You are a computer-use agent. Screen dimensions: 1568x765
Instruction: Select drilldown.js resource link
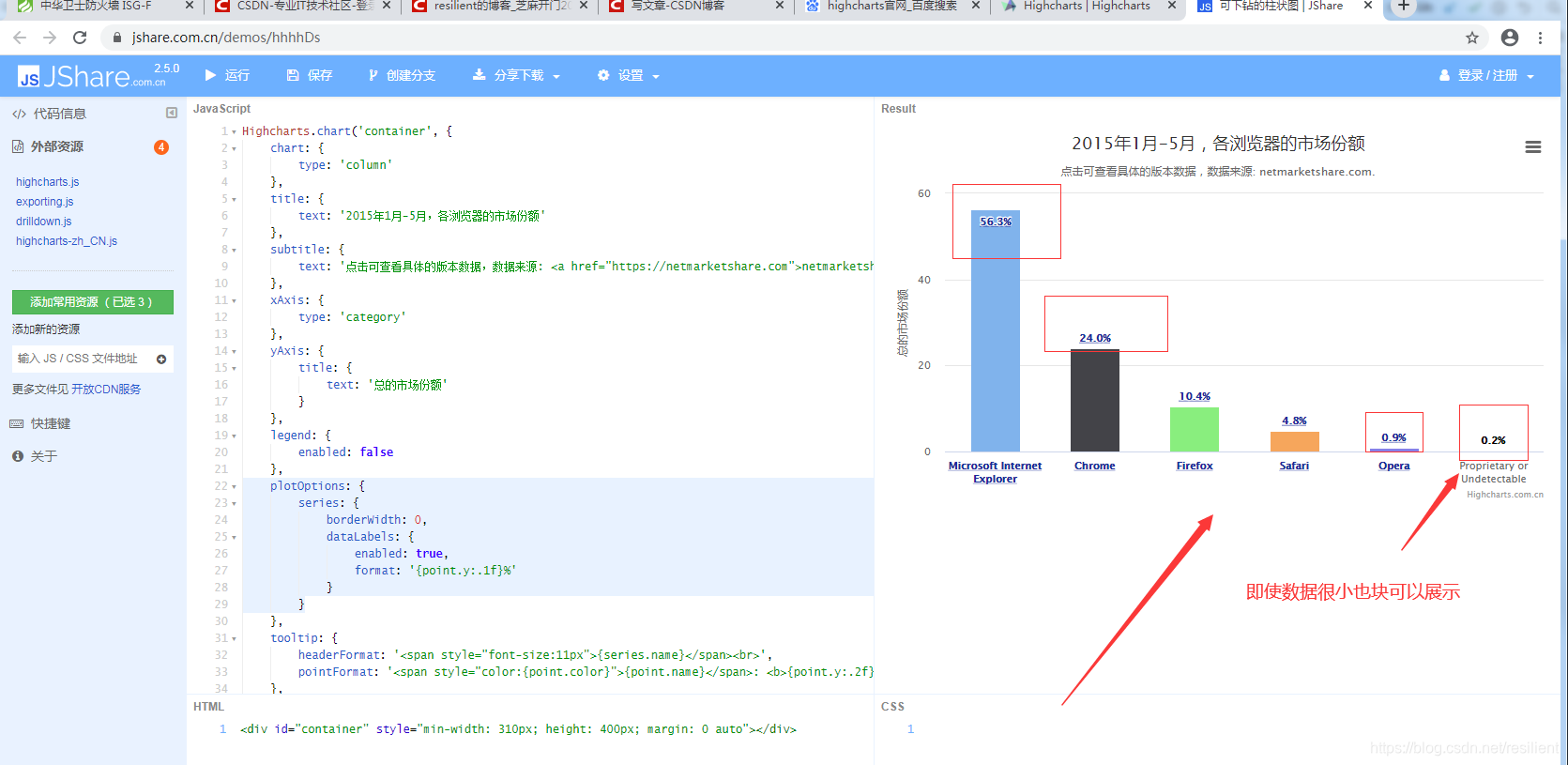(x=43, y=222)
